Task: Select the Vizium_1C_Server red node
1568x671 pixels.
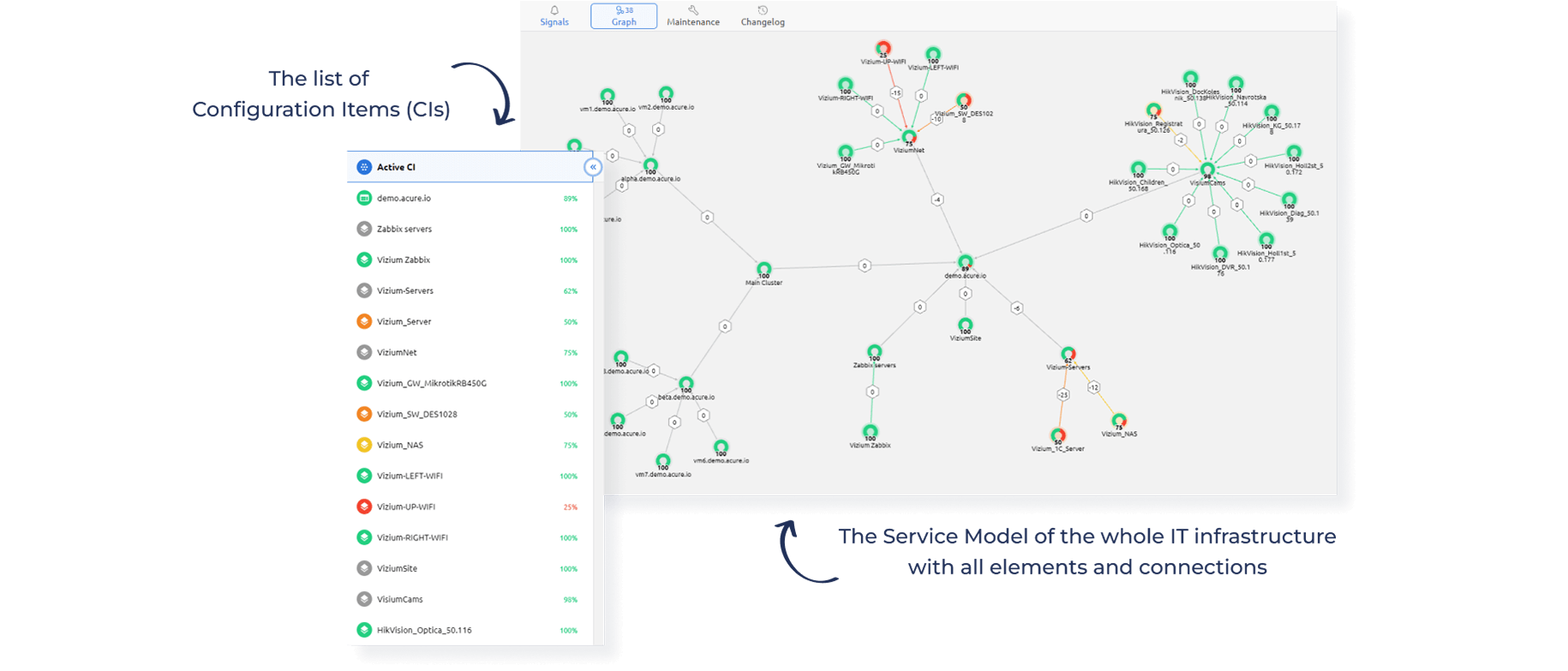Action: 1058,435
